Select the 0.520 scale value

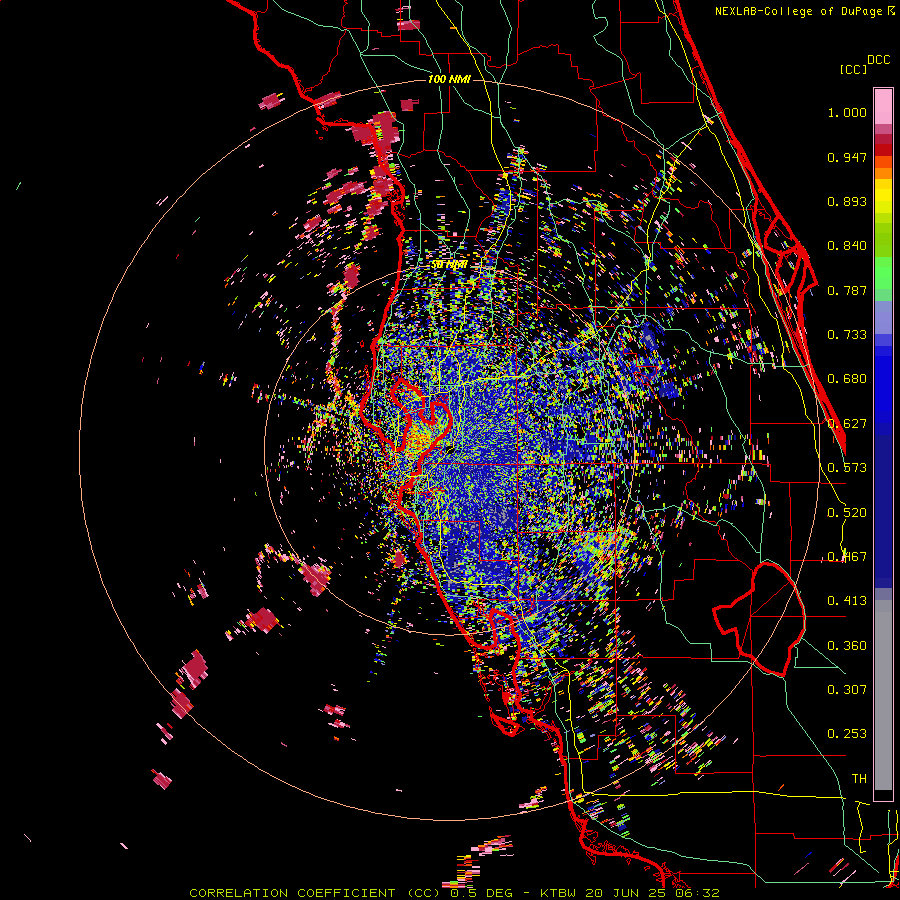847,513
